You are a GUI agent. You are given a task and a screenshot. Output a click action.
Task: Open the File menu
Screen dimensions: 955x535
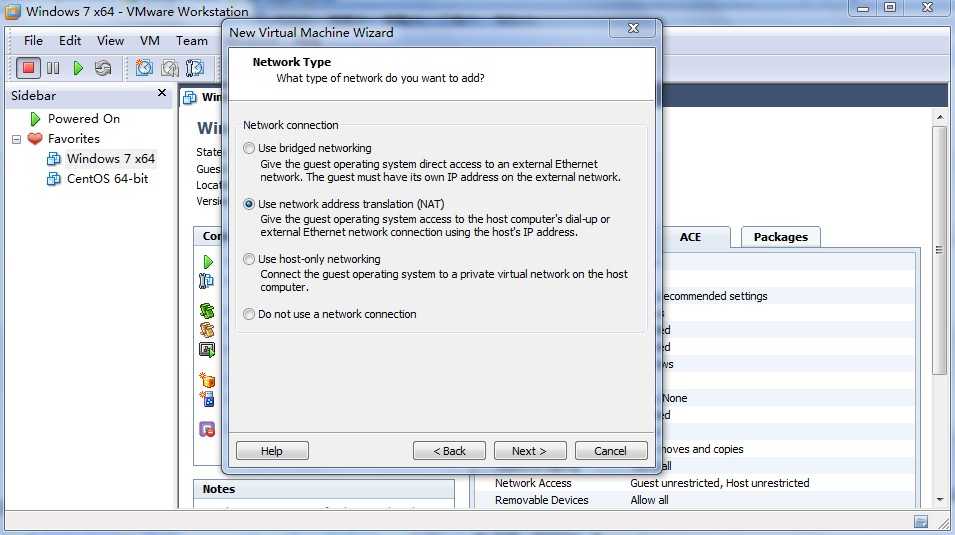point(33,41)
